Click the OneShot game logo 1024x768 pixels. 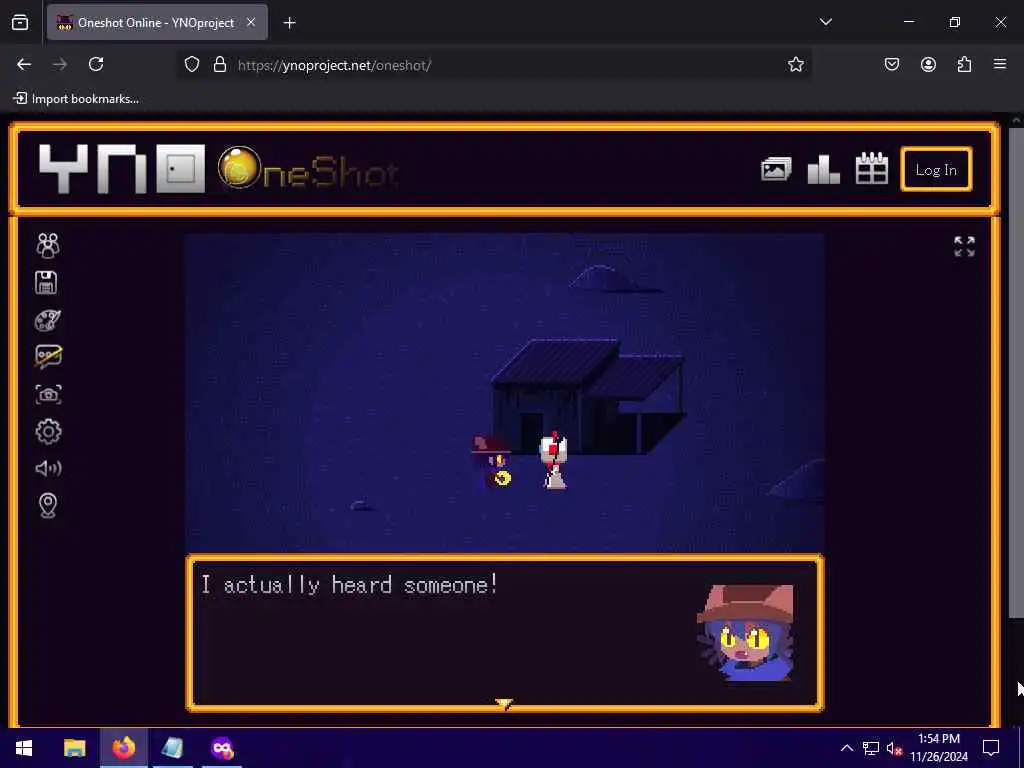coord(308,168)
